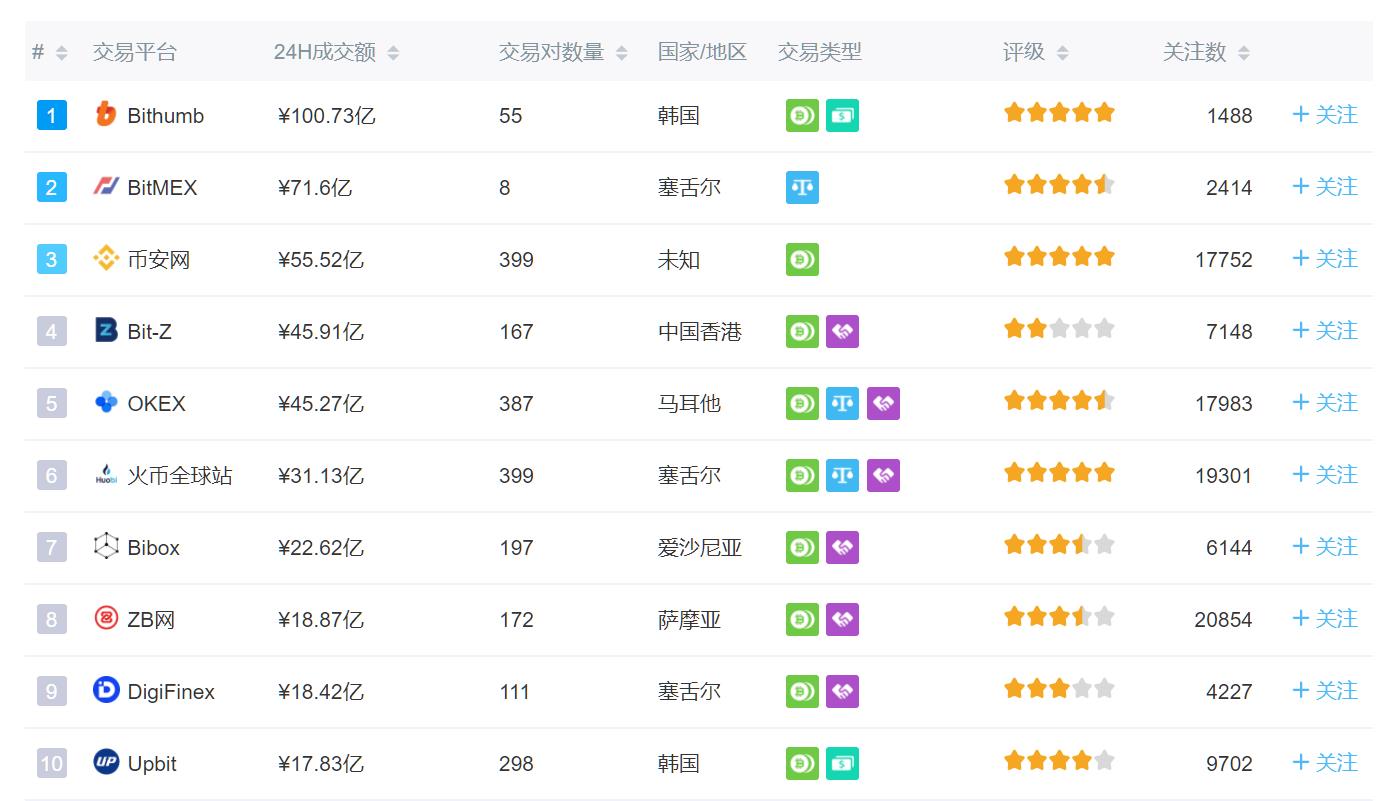Viewport: 1393px width, 801px height.
Task: Click the Bibox cube logo
Action: (105, 547)
